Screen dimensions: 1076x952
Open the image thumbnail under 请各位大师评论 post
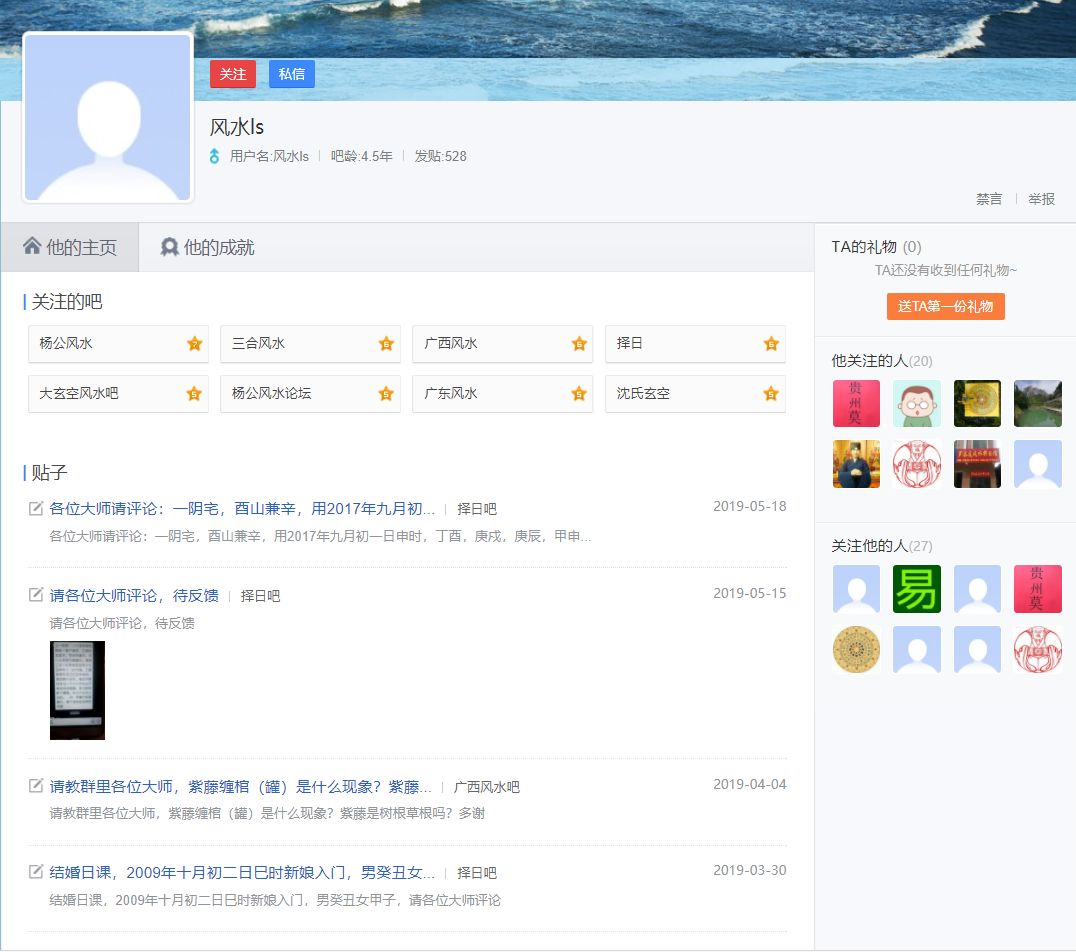pos(77,690)
